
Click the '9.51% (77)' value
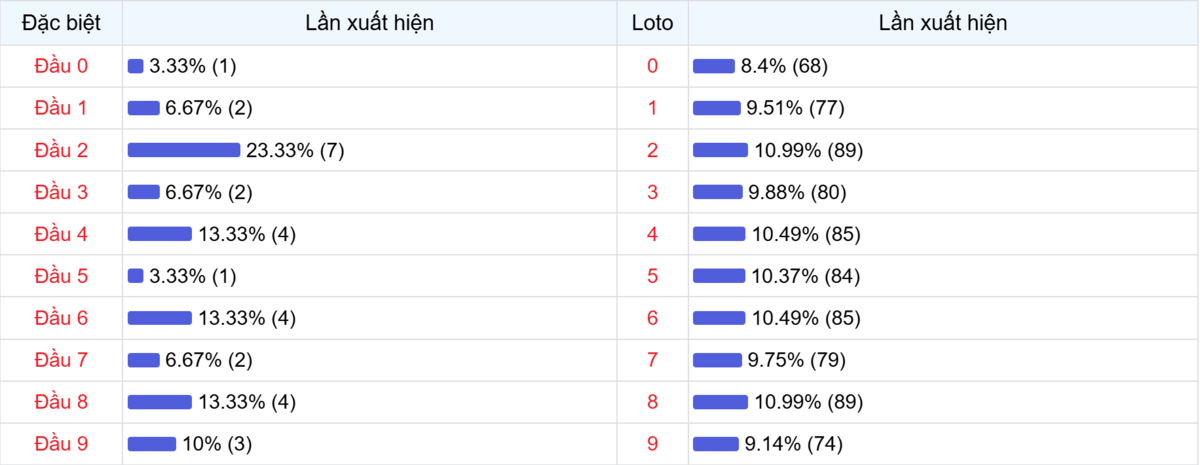(790, 108)
